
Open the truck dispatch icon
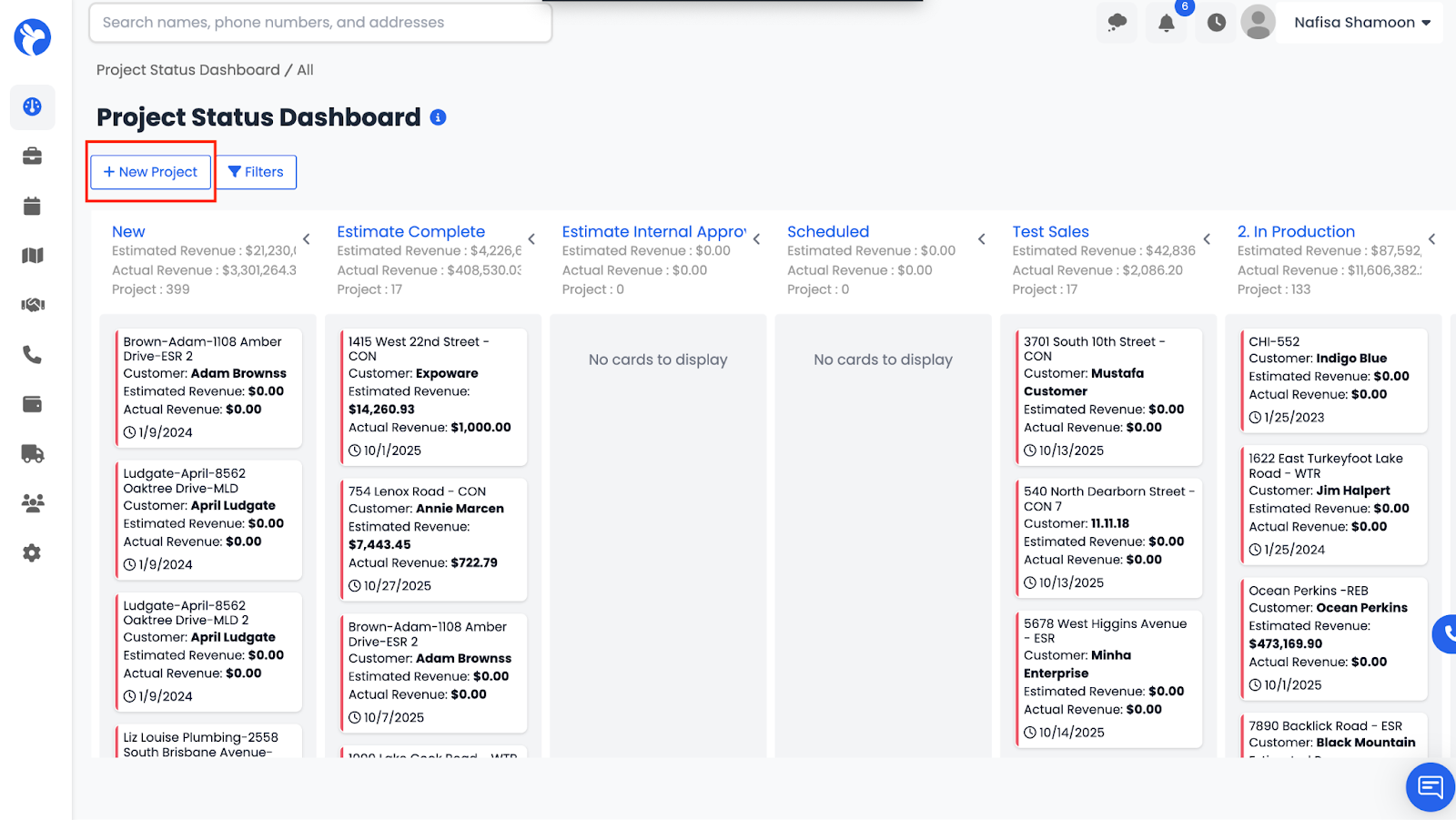[32, 453]
